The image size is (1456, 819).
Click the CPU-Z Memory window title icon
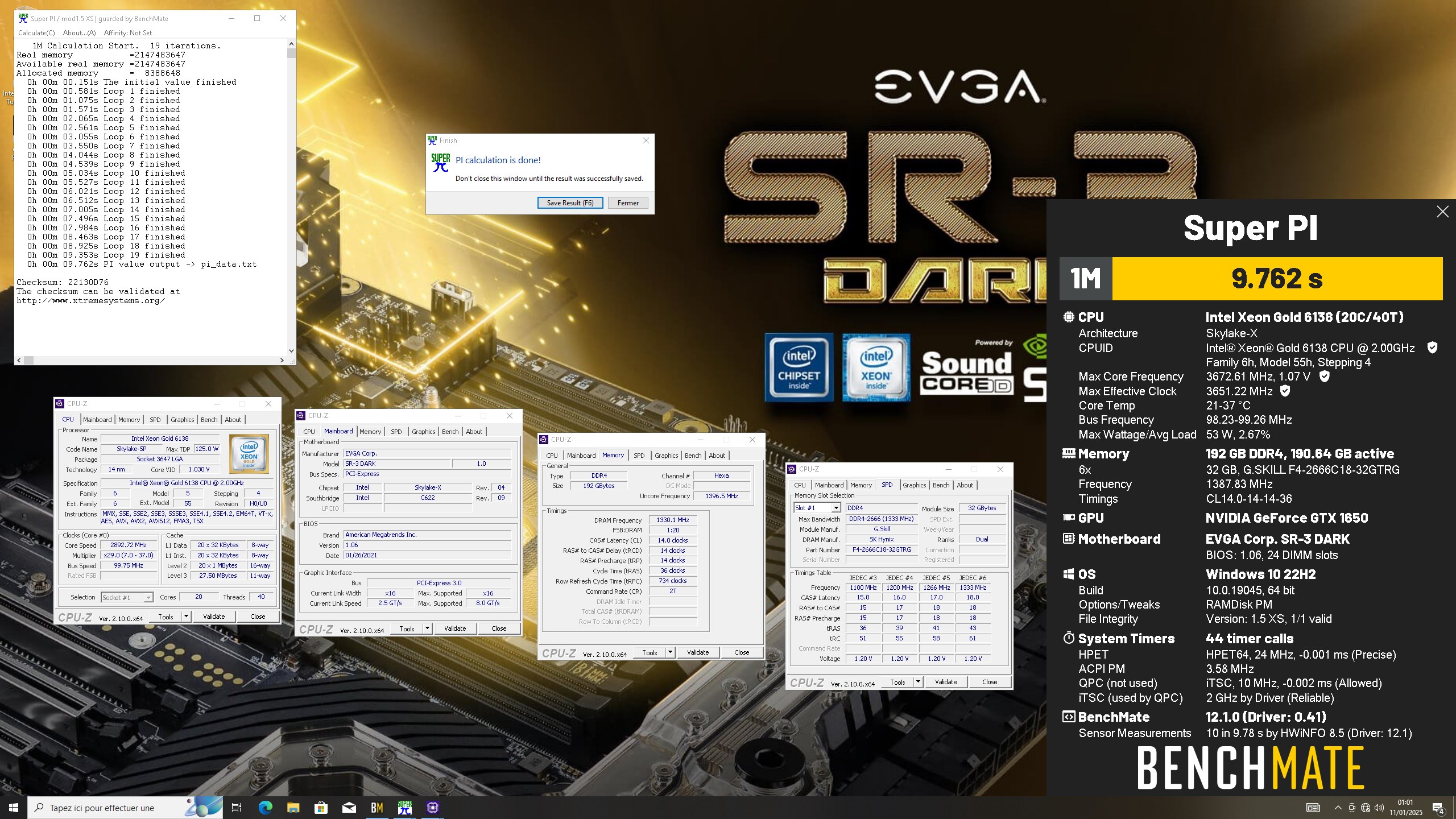pos(544,440)
